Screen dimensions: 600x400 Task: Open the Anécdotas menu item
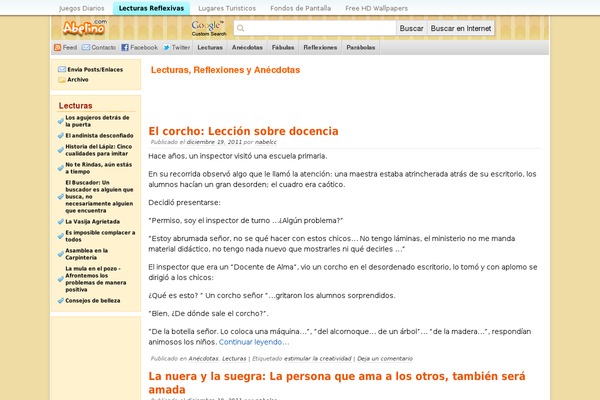(x=247, y=47)
